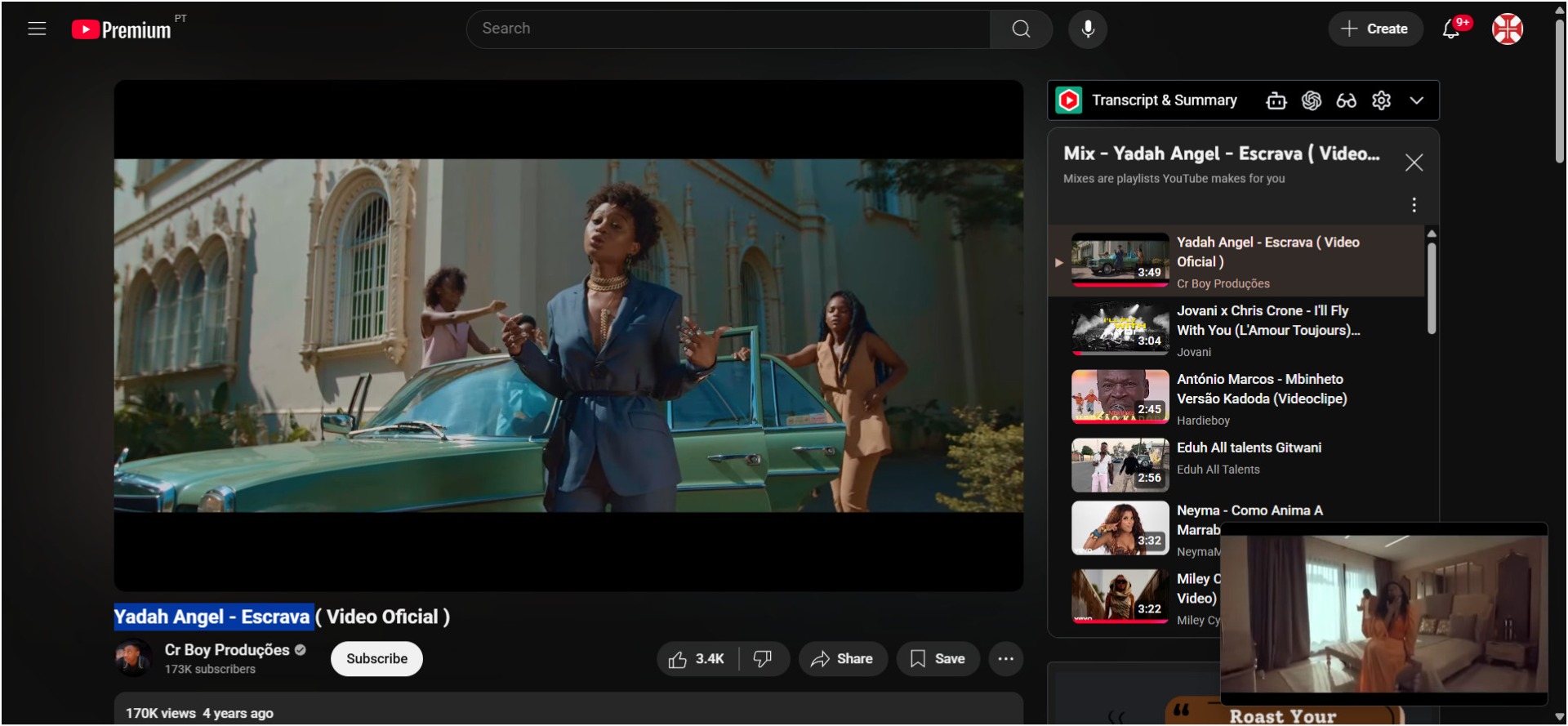Image resolution: width=1568 pixels, height=726 pixels.
Task: Click the Create button
Action: click(x=1375, y=29)
